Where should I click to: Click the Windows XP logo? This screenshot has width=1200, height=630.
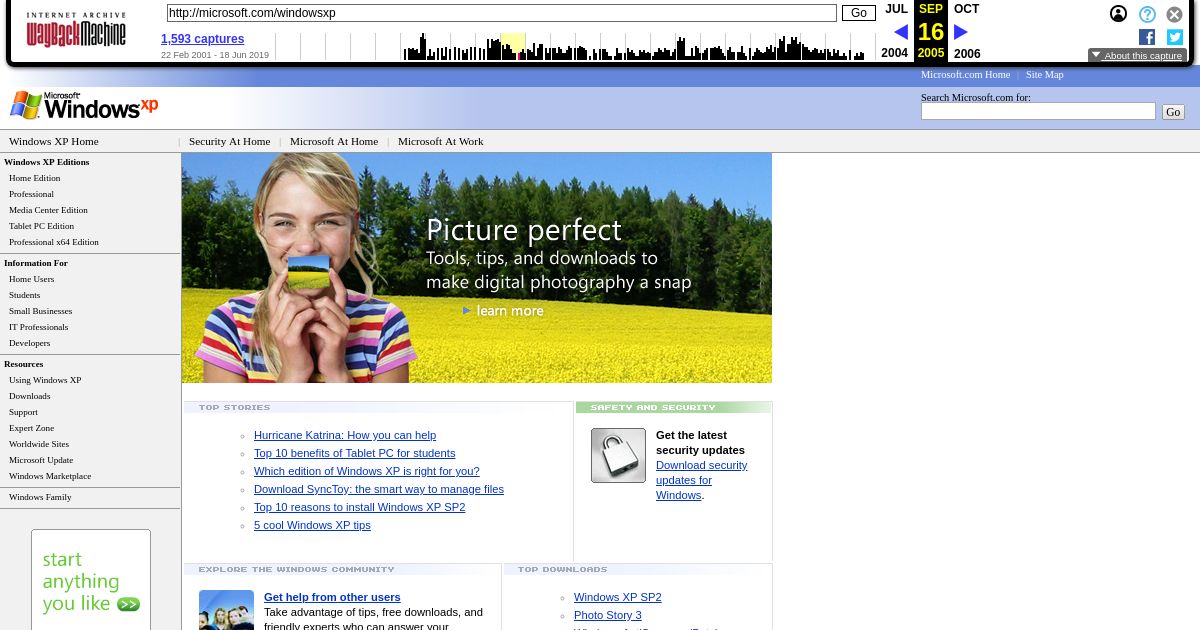[x=84, y=105]
